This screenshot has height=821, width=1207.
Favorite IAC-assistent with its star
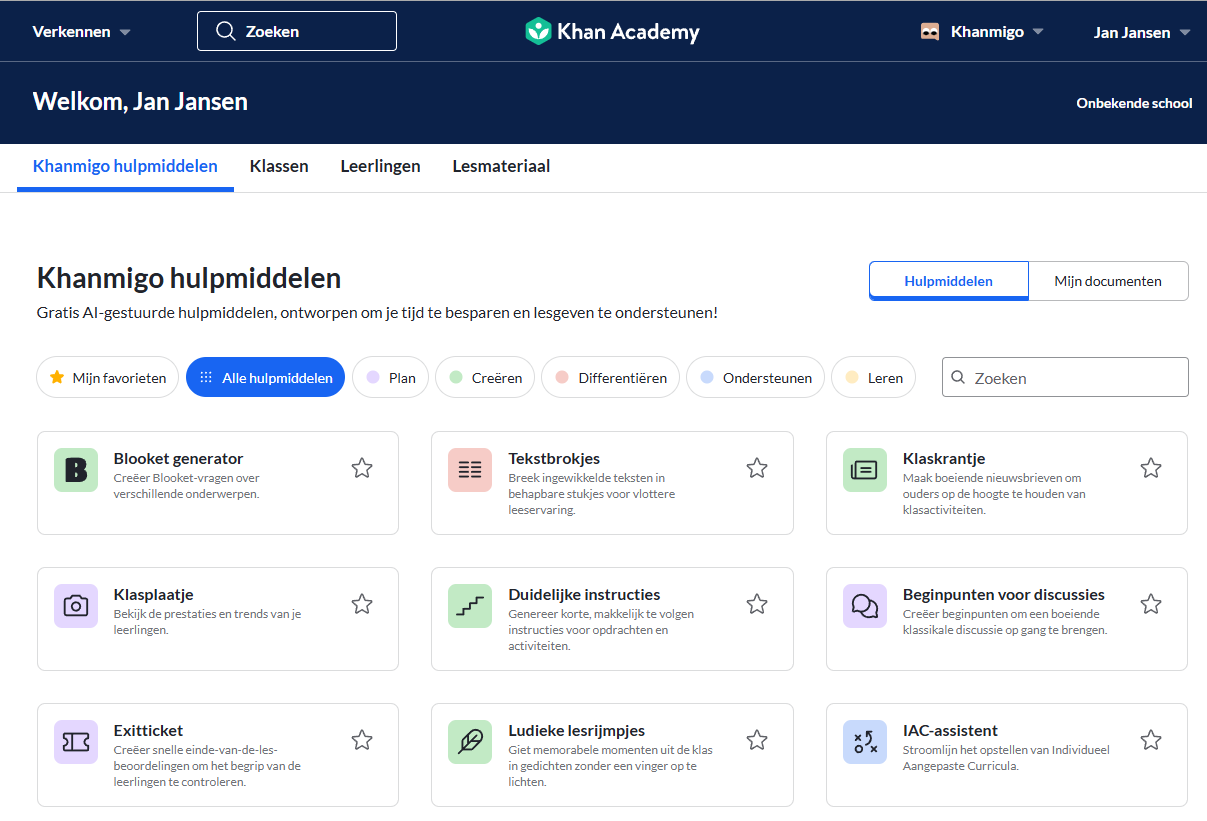(1151, 740)
